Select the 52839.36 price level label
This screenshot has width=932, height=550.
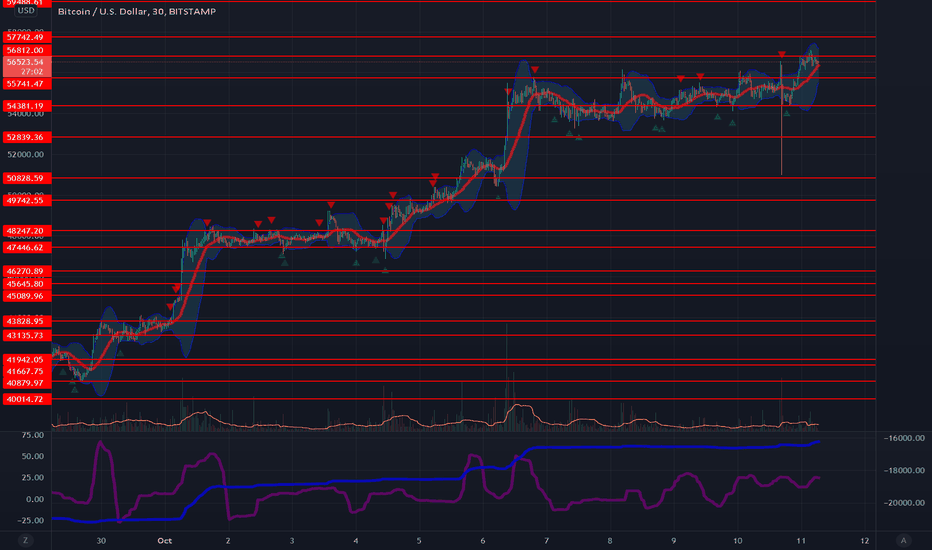[27, 137]
